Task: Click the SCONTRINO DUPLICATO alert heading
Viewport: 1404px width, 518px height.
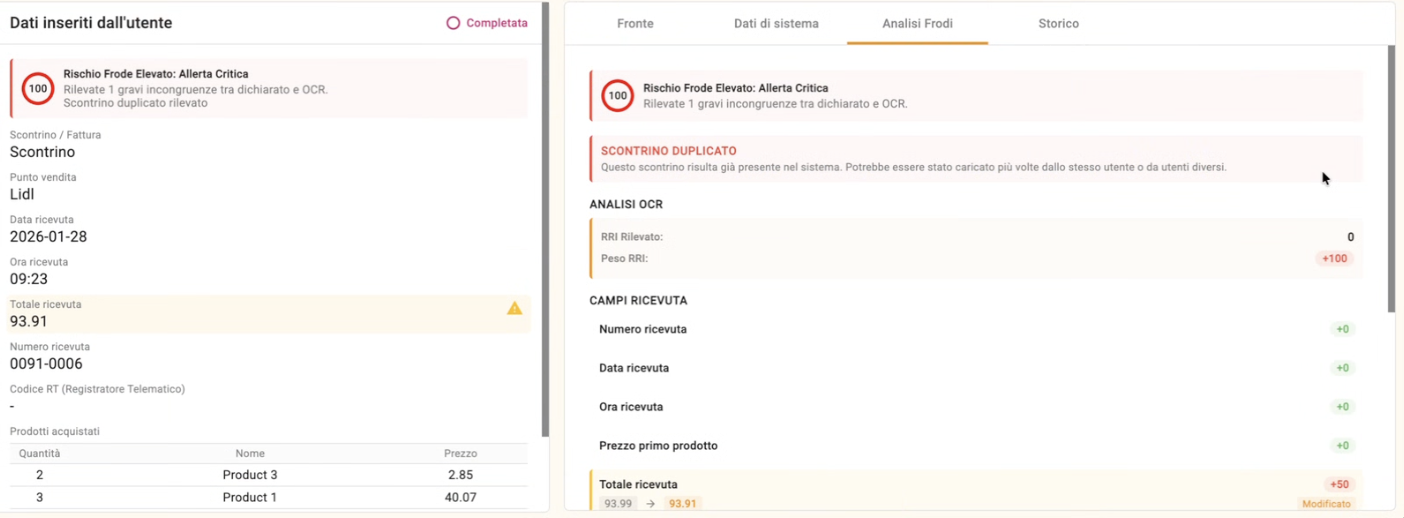Action: click(x=668, y=151)
